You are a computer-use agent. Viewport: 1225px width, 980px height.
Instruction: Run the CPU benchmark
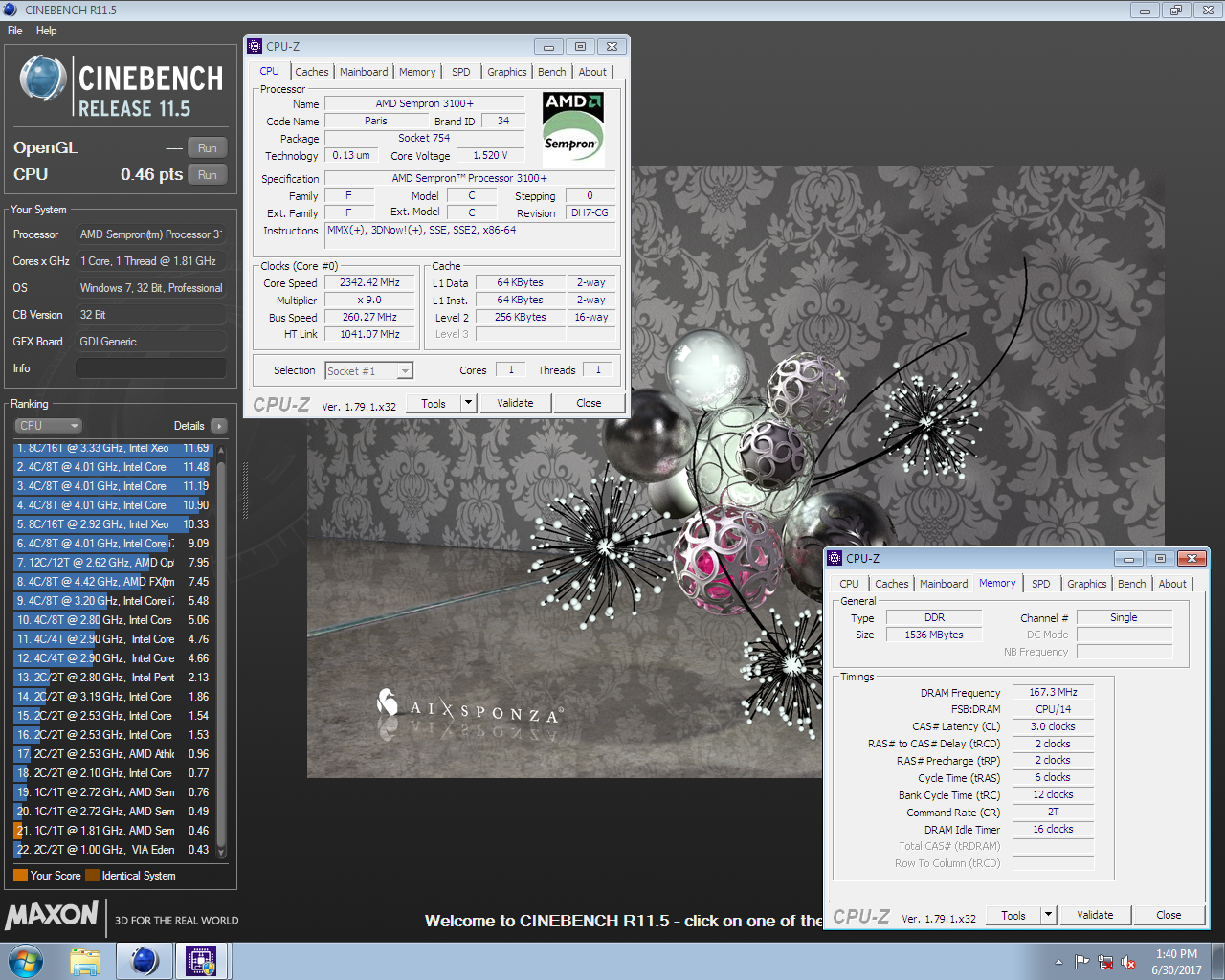click(208, 175)
